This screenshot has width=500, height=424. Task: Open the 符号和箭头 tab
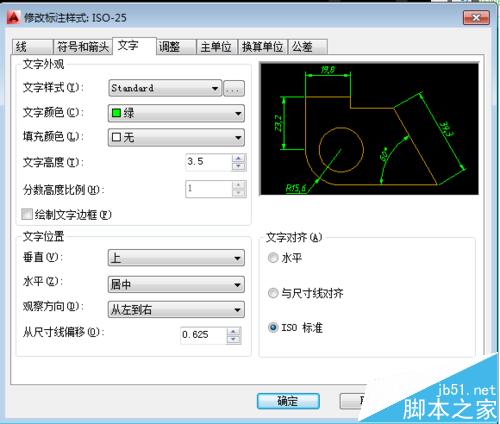[x=83, y=47]
